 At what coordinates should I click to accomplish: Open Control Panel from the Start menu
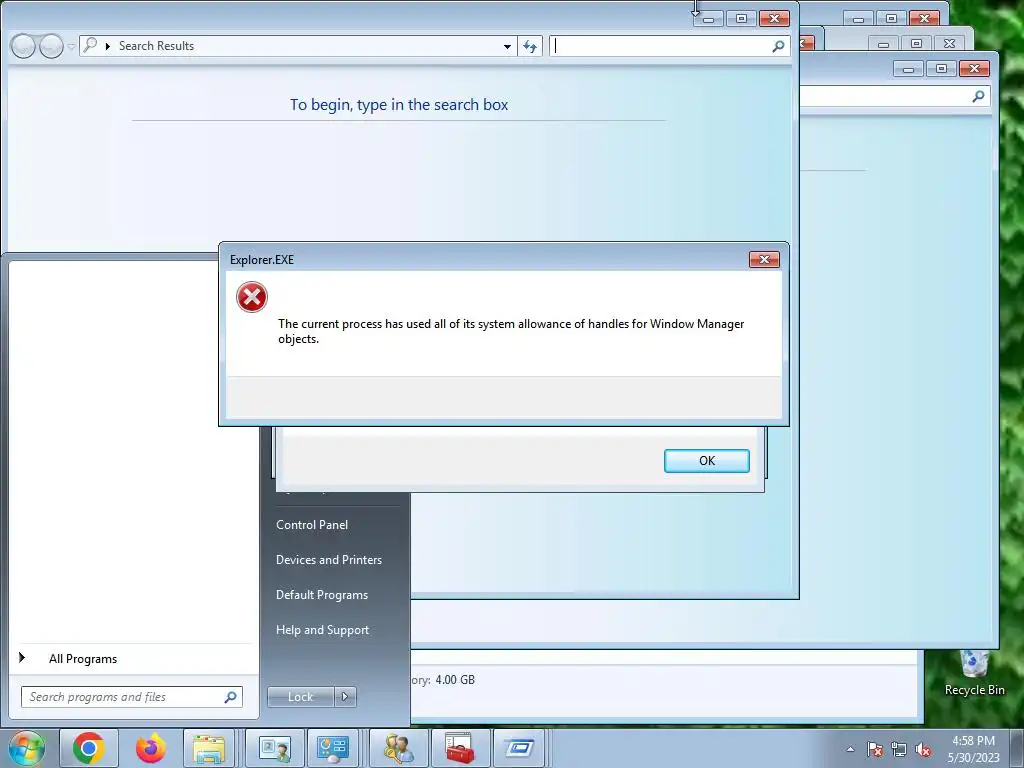312,524
